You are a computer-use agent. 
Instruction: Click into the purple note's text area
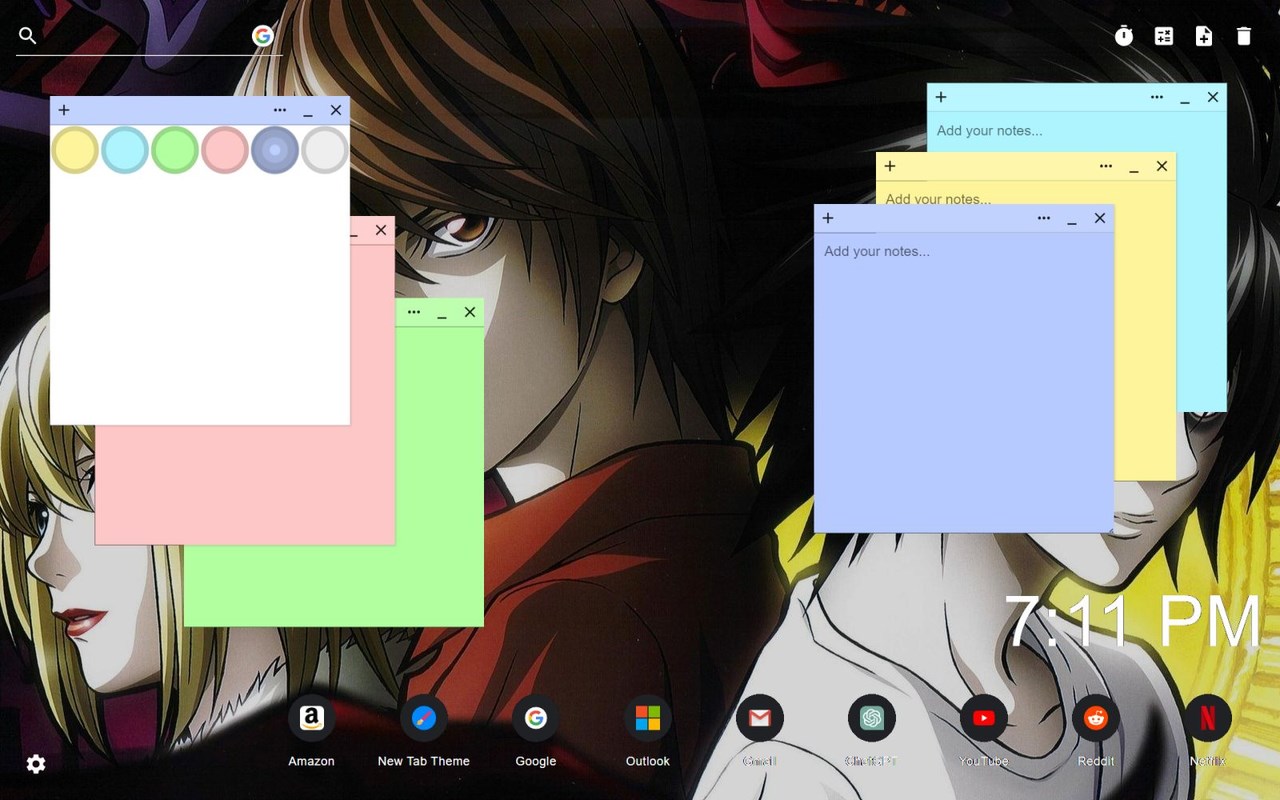tap(964, 382)
